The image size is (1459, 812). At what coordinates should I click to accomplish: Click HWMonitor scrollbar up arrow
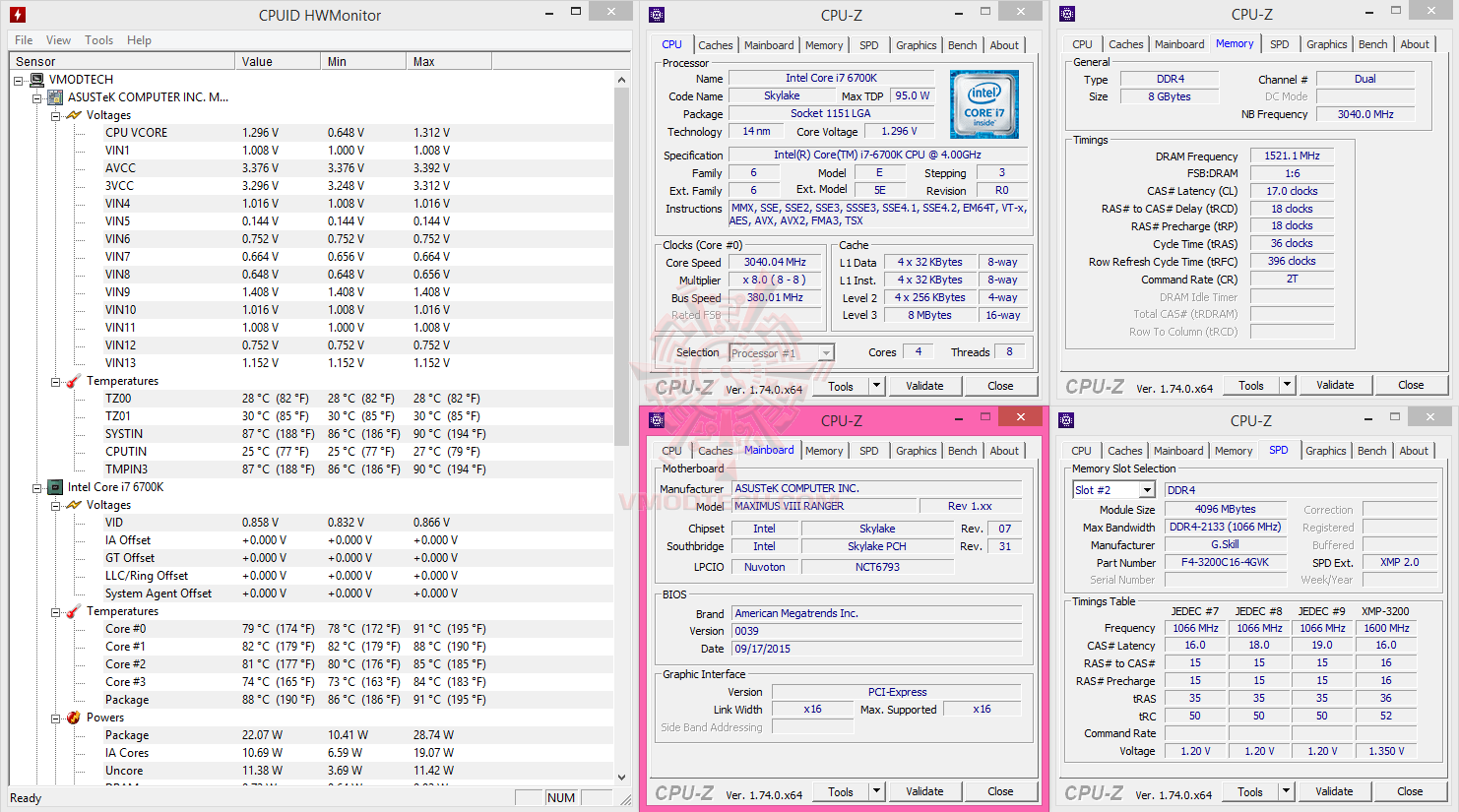pyautogui.click(x=621, y=80)
